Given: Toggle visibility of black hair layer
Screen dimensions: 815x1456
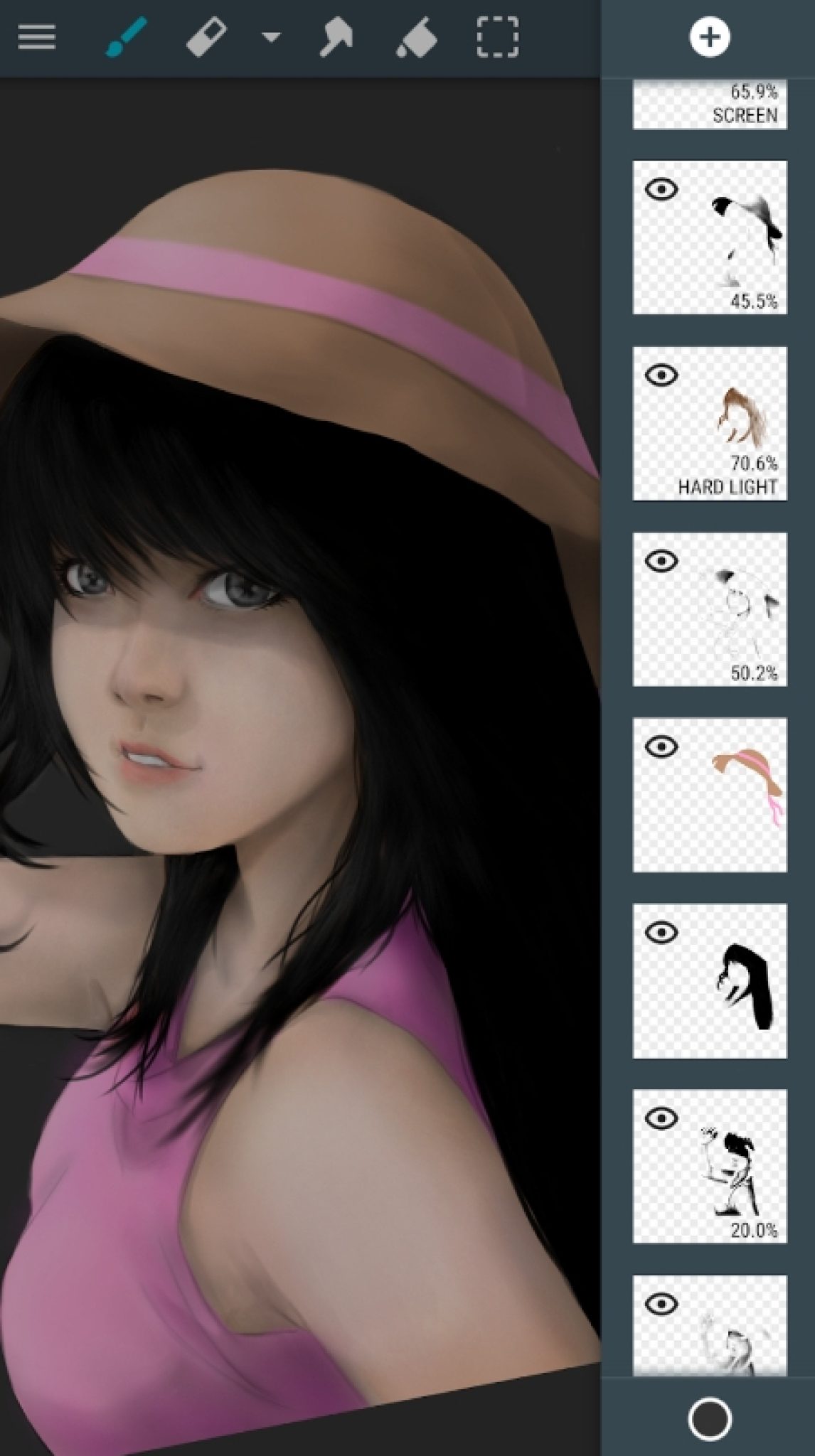Looking at the screenshot, I should tap(661, 932).
